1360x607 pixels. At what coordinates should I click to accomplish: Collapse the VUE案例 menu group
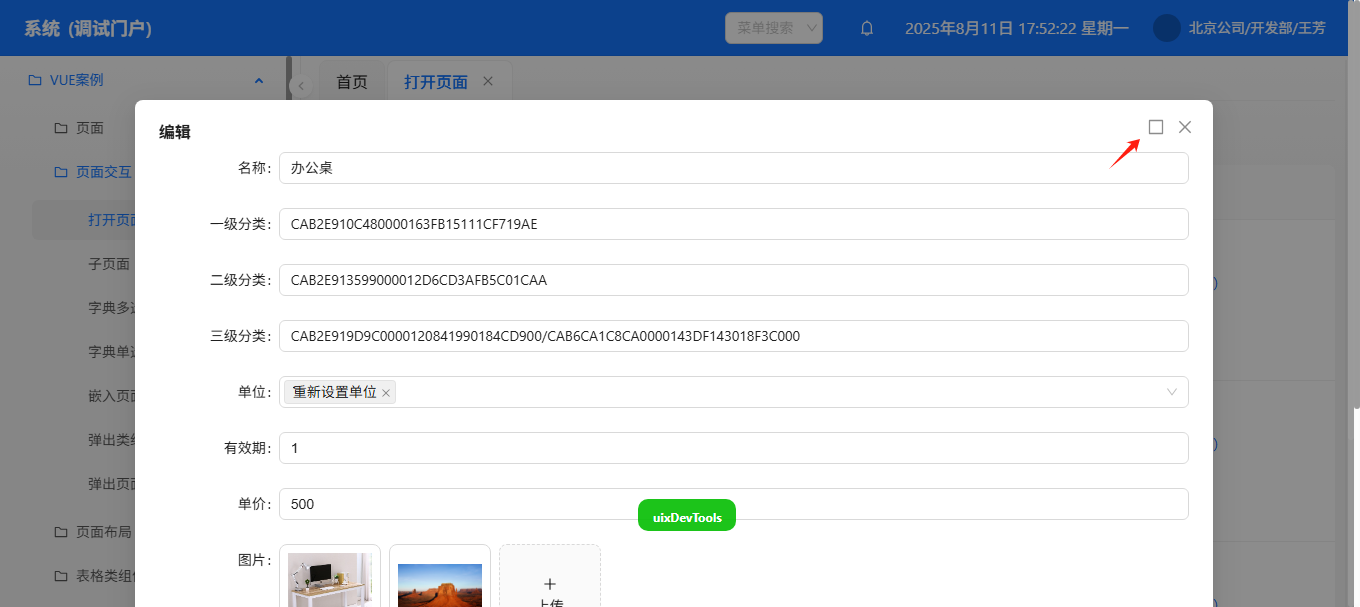click(x=259, y=80)
